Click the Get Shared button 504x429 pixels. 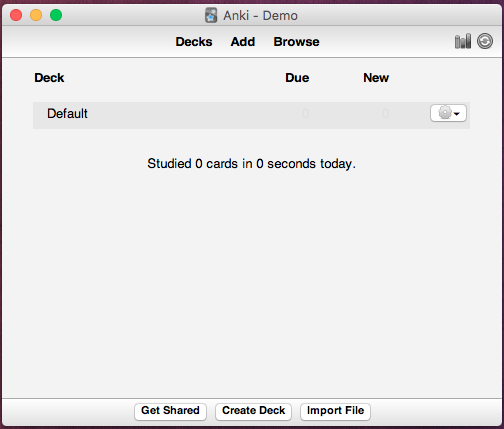click(170, 411)
